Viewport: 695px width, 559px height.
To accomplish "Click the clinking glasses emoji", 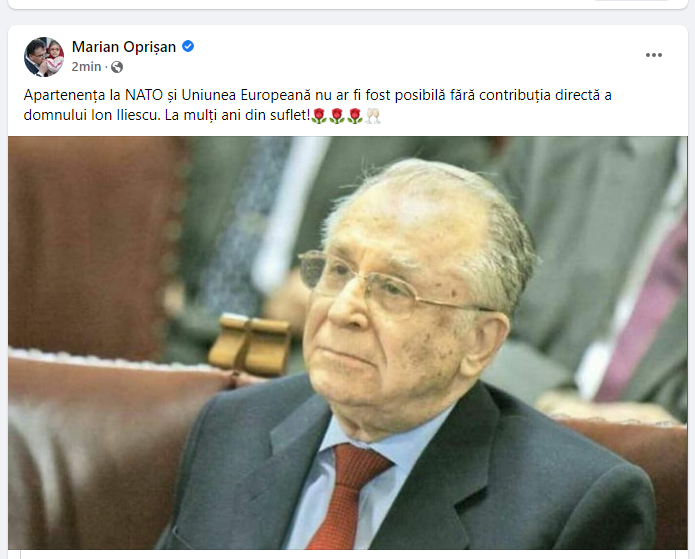I will tap(373, 116).
